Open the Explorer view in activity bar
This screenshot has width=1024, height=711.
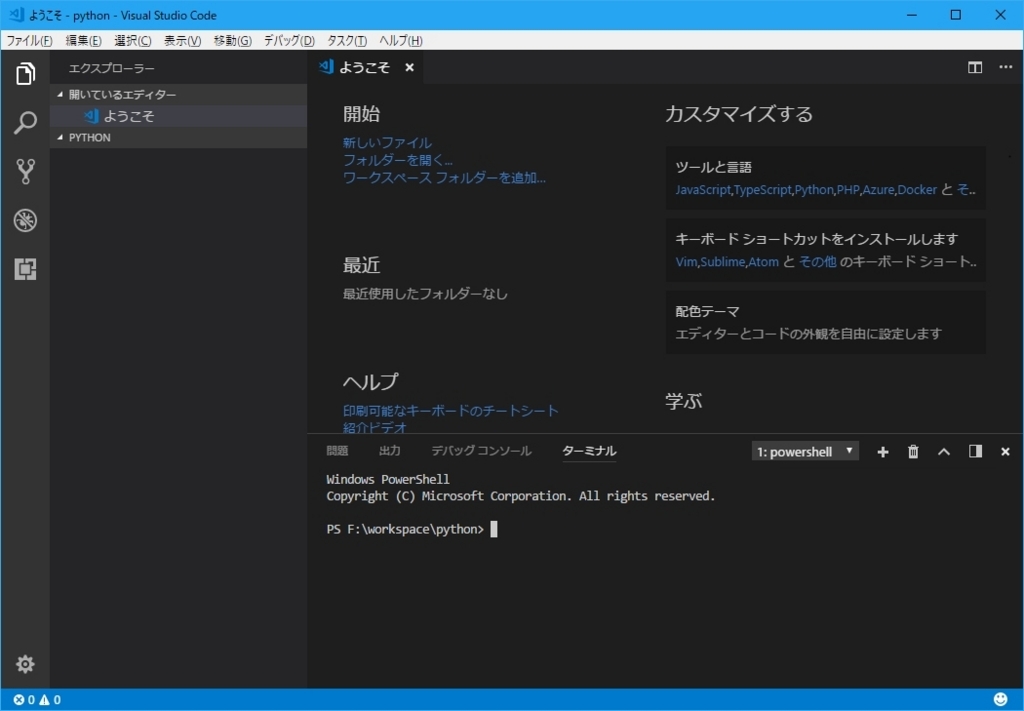point(25,74)
